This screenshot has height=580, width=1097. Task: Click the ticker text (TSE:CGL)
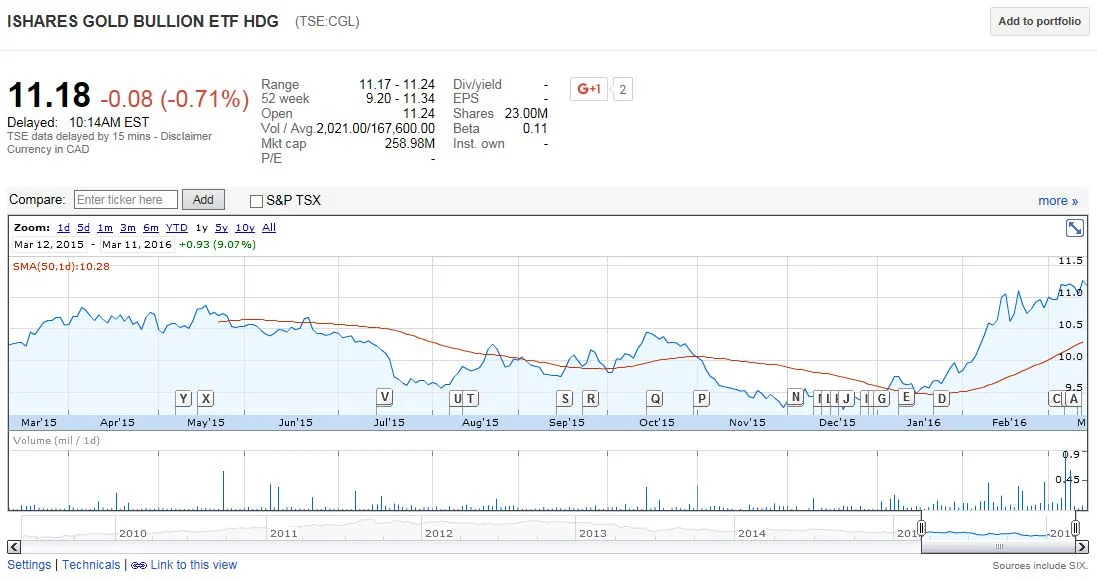click(x=327, y=22)
